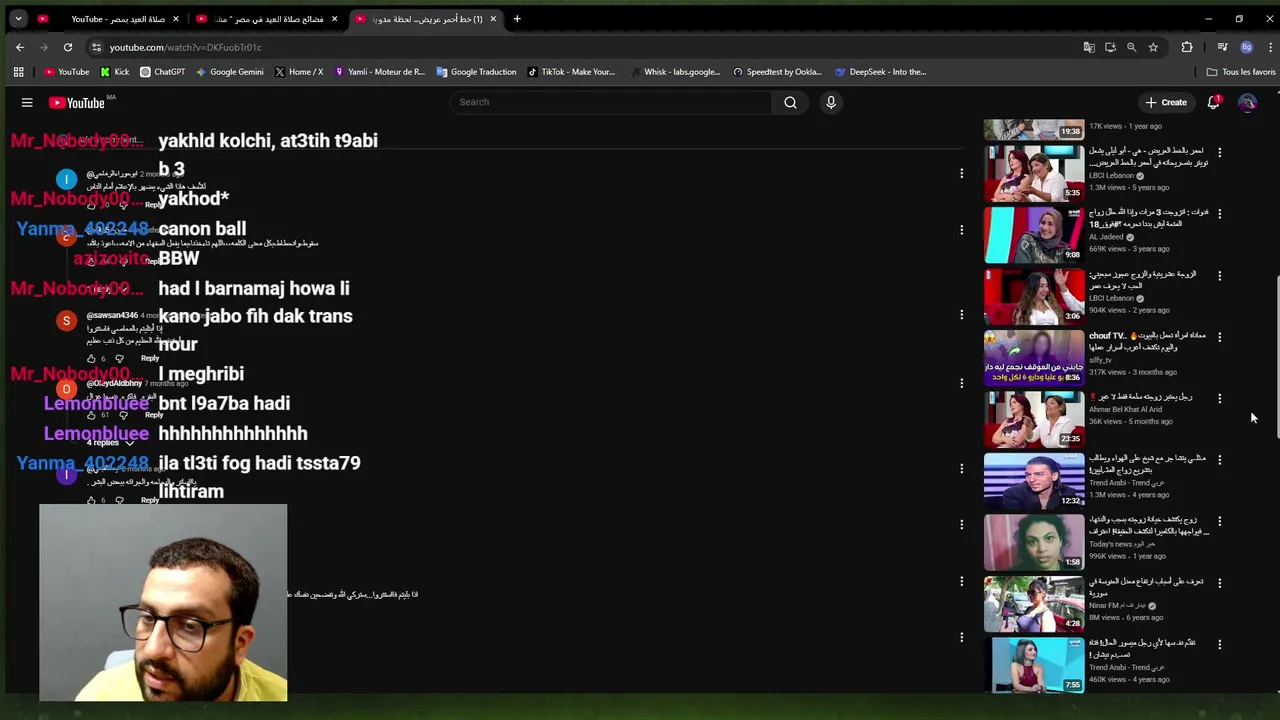Open the chouf TV video title
1280x720 pixels.
pyautogui.click(x=1148, y=342)
